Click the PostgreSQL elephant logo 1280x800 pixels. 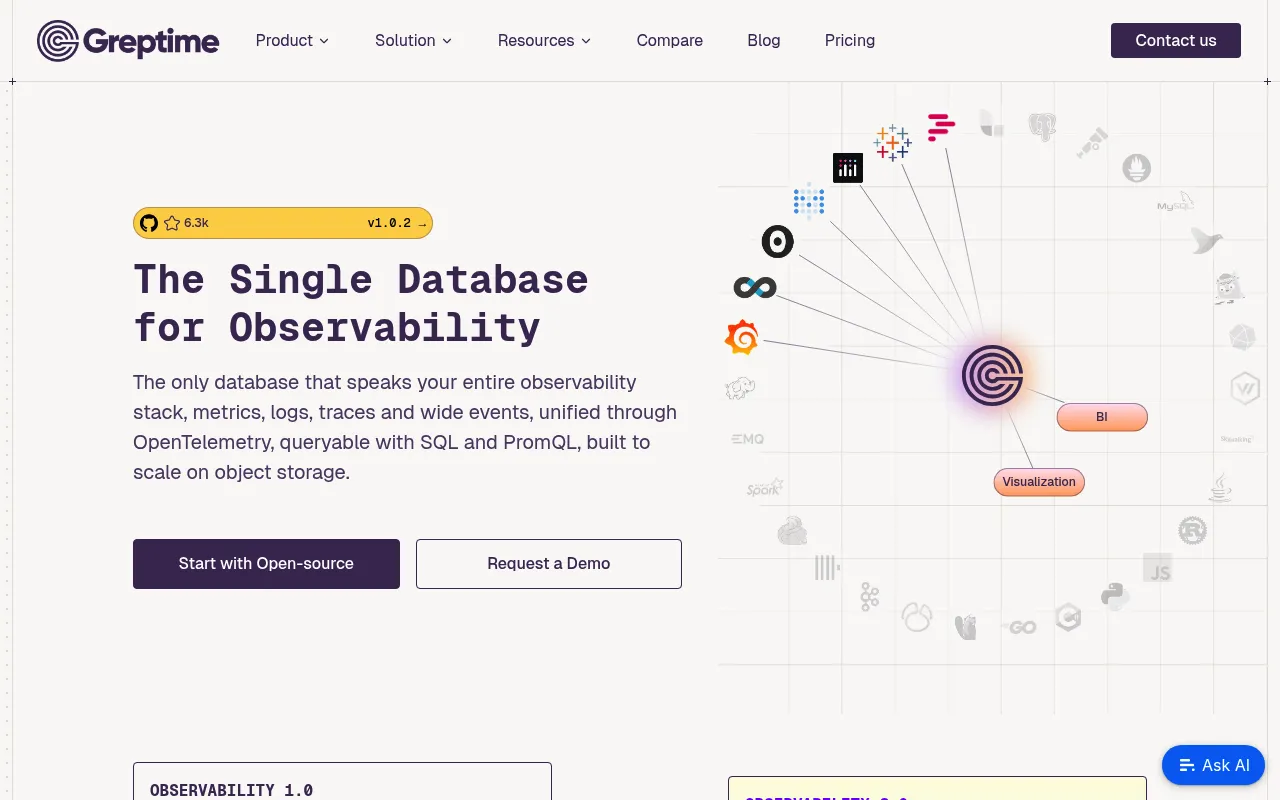1043,127
